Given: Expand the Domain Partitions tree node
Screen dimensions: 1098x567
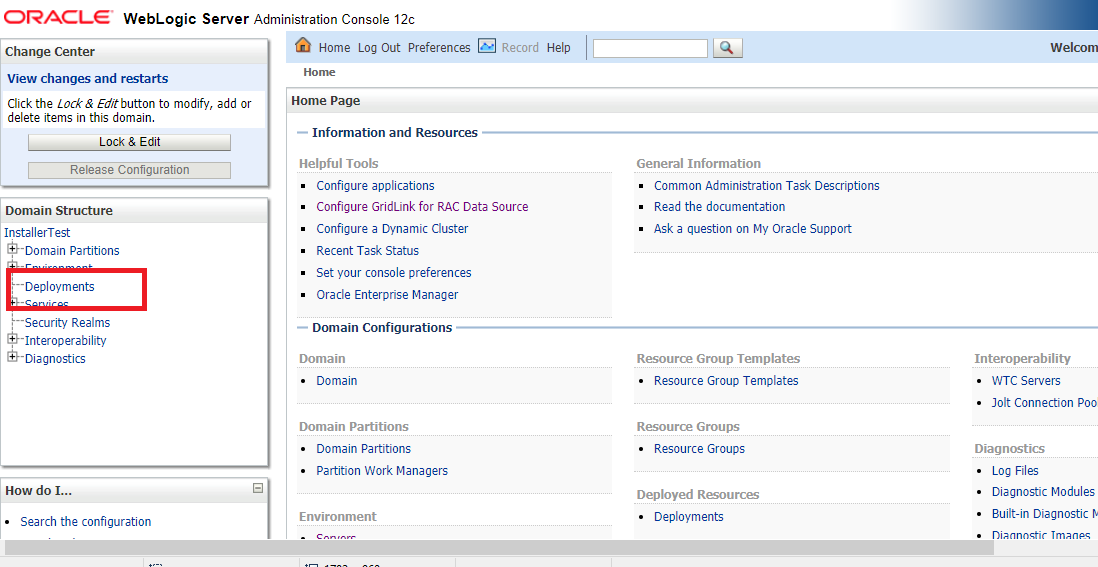Looking at the screenshot, I should pos(12,248).
